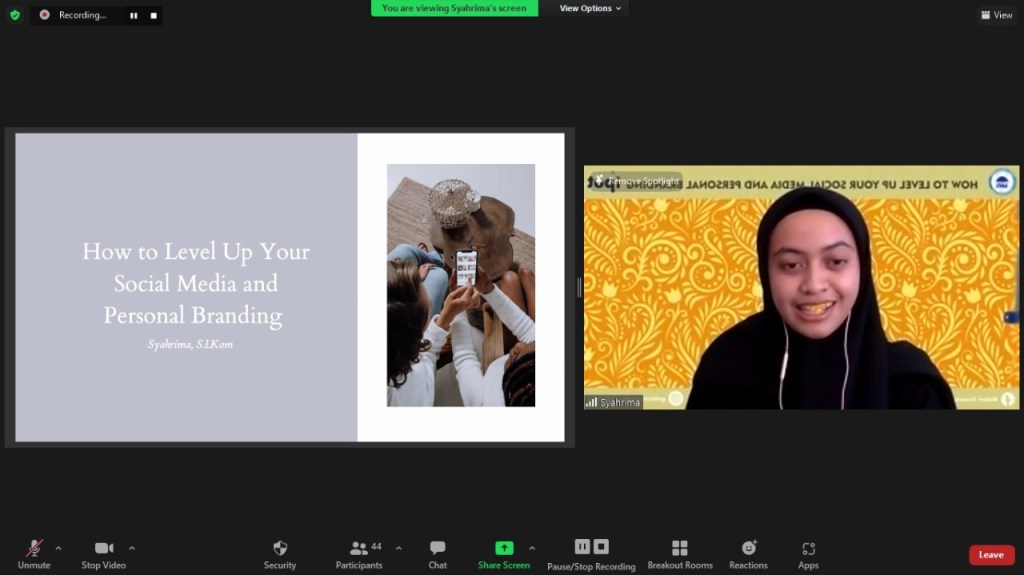Viewport: 1024px width, 575px height.
Task: Open the Apps panel
Action: point(808,548)
